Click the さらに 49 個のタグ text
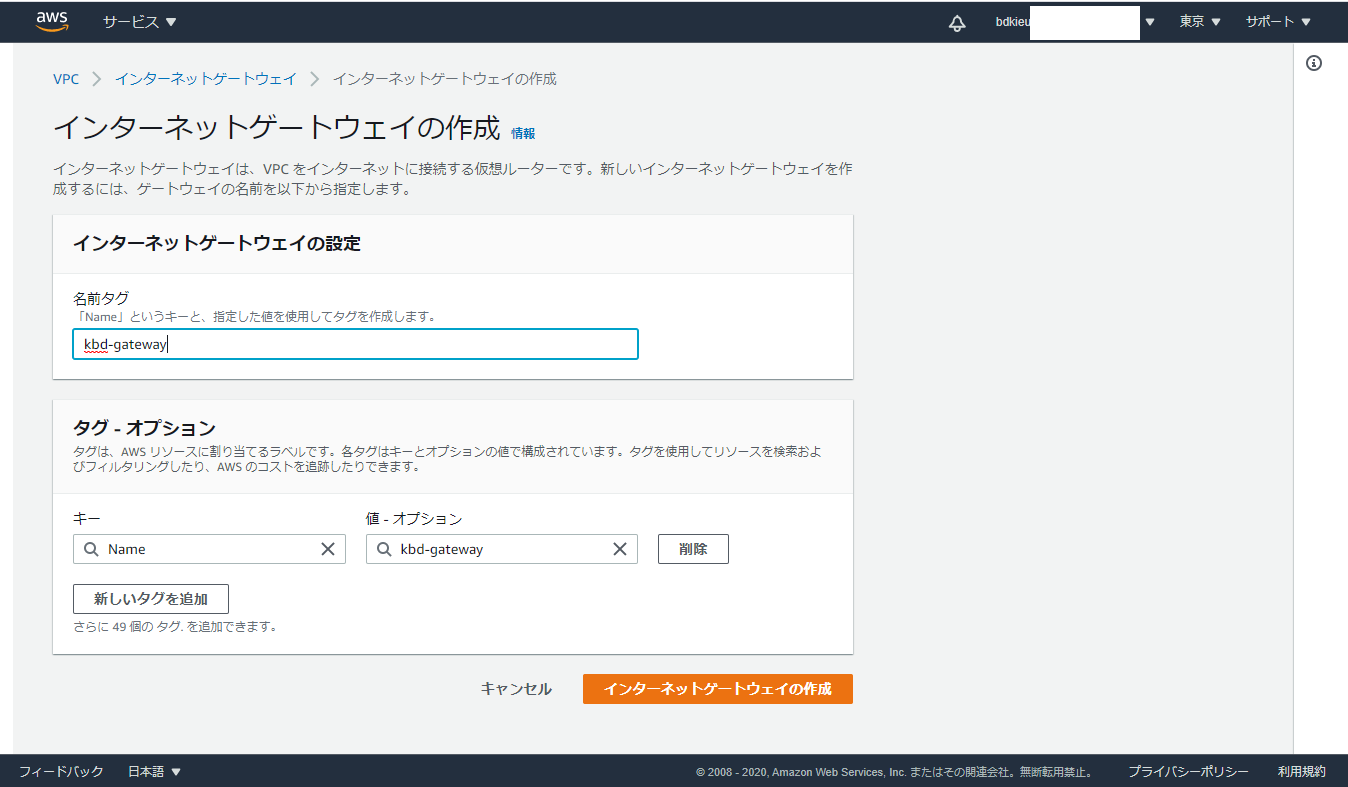Screen dimensions: 1348x787 175,627
